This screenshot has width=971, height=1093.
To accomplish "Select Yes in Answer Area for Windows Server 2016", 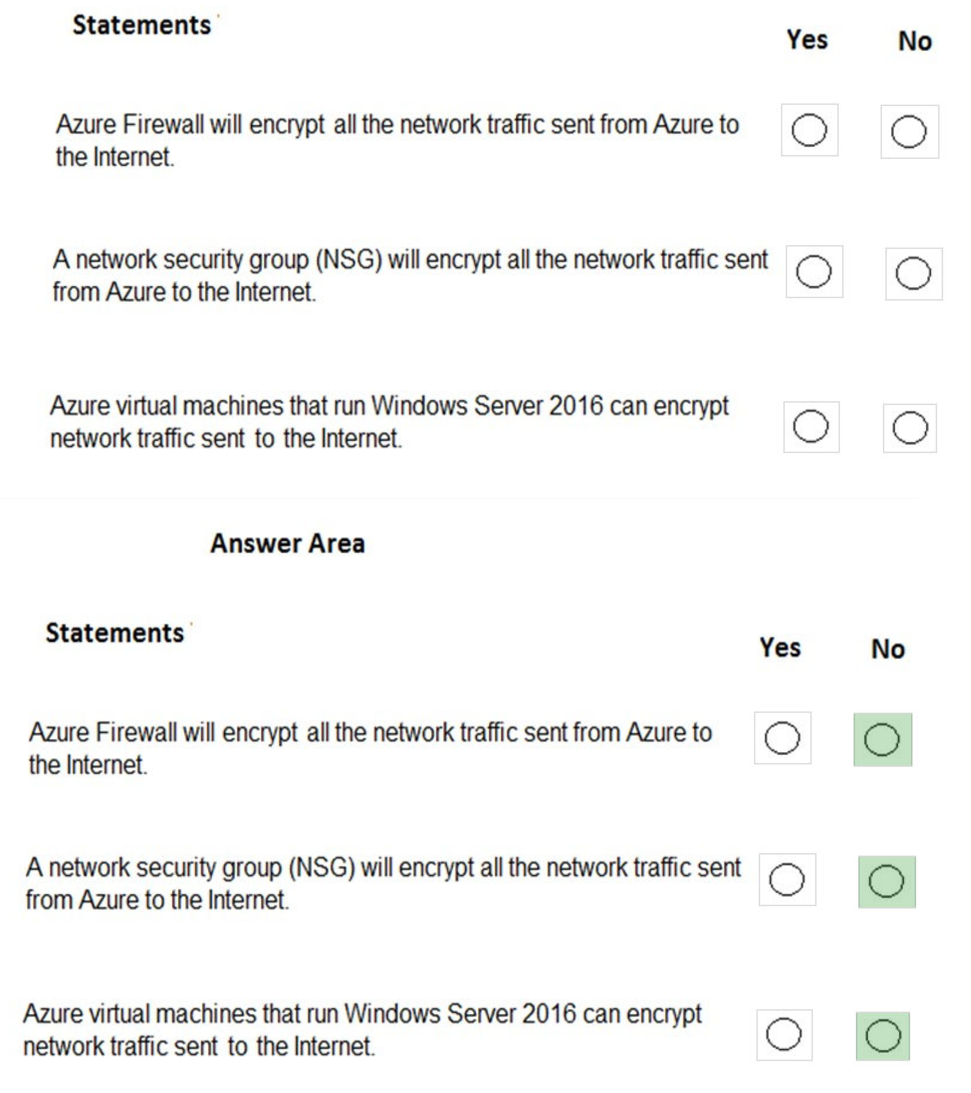I will pos(784,1035).
